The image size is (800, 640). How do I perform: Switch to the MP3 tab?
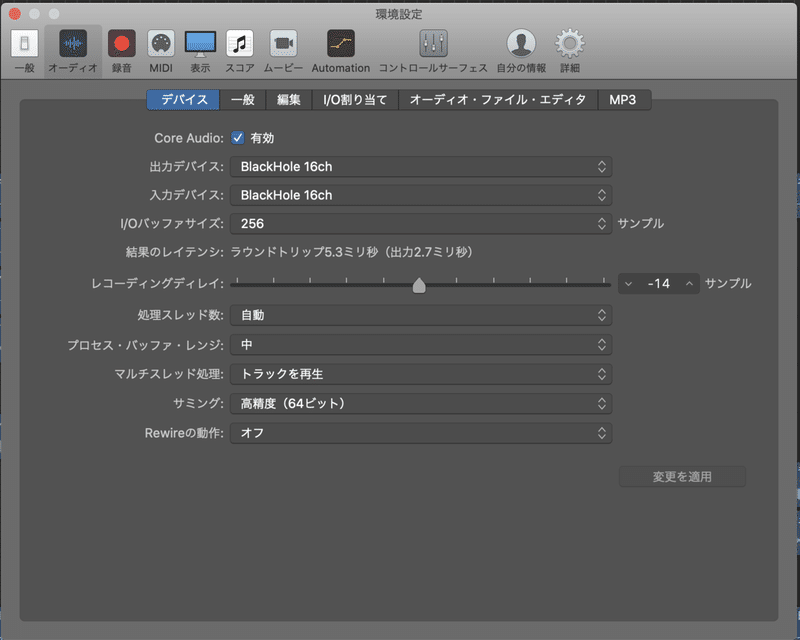(x=624, y=100)
